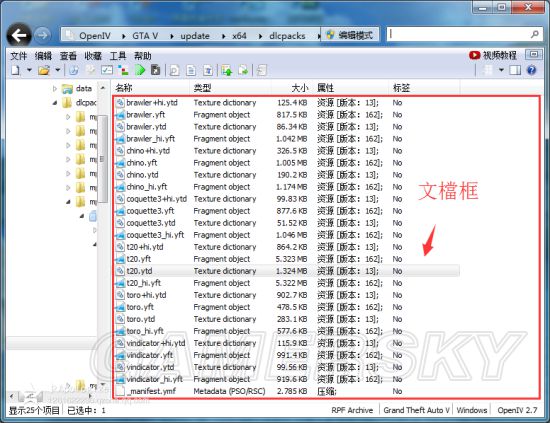Click RPF Archive in the status bar
Viewport: 550px width, 423px height.
[x=352, y=410]
